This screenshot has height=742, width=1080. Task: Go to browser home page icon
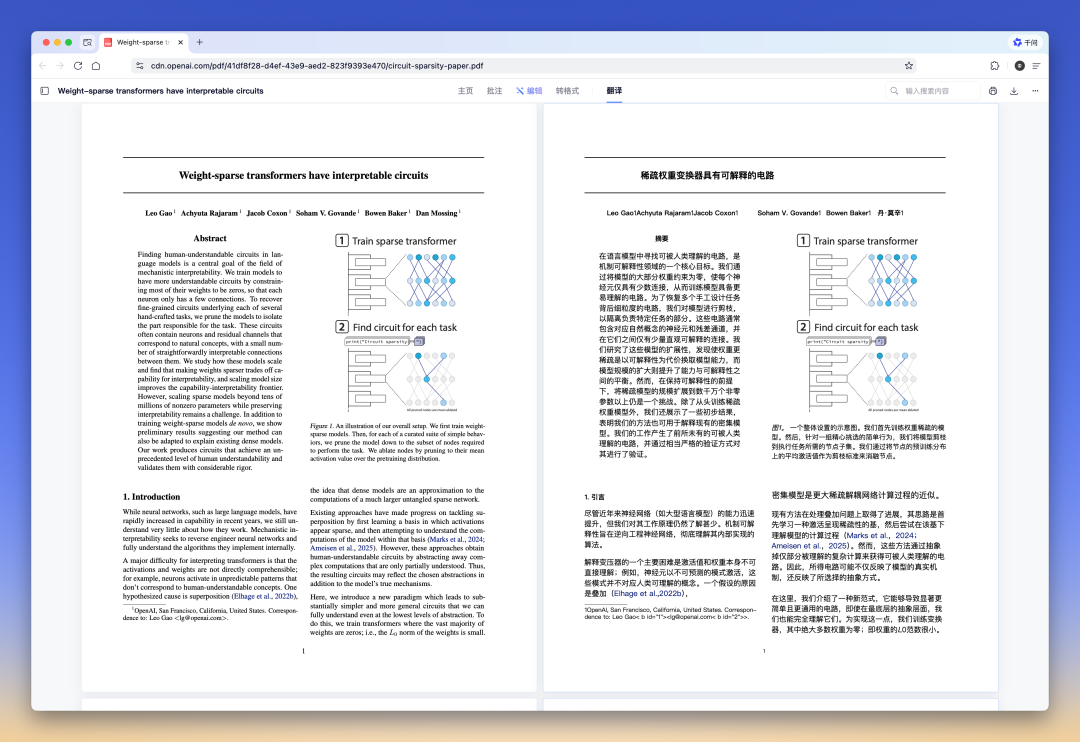pos(96,66)
